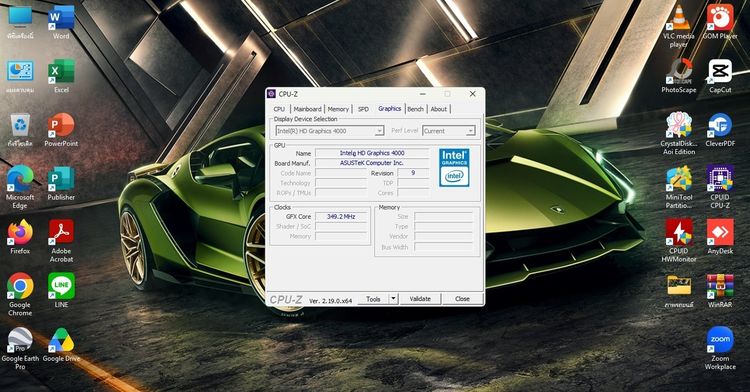
Task: Launch CrystalDisk Aoi Edition icon
Action: [679, 133]
